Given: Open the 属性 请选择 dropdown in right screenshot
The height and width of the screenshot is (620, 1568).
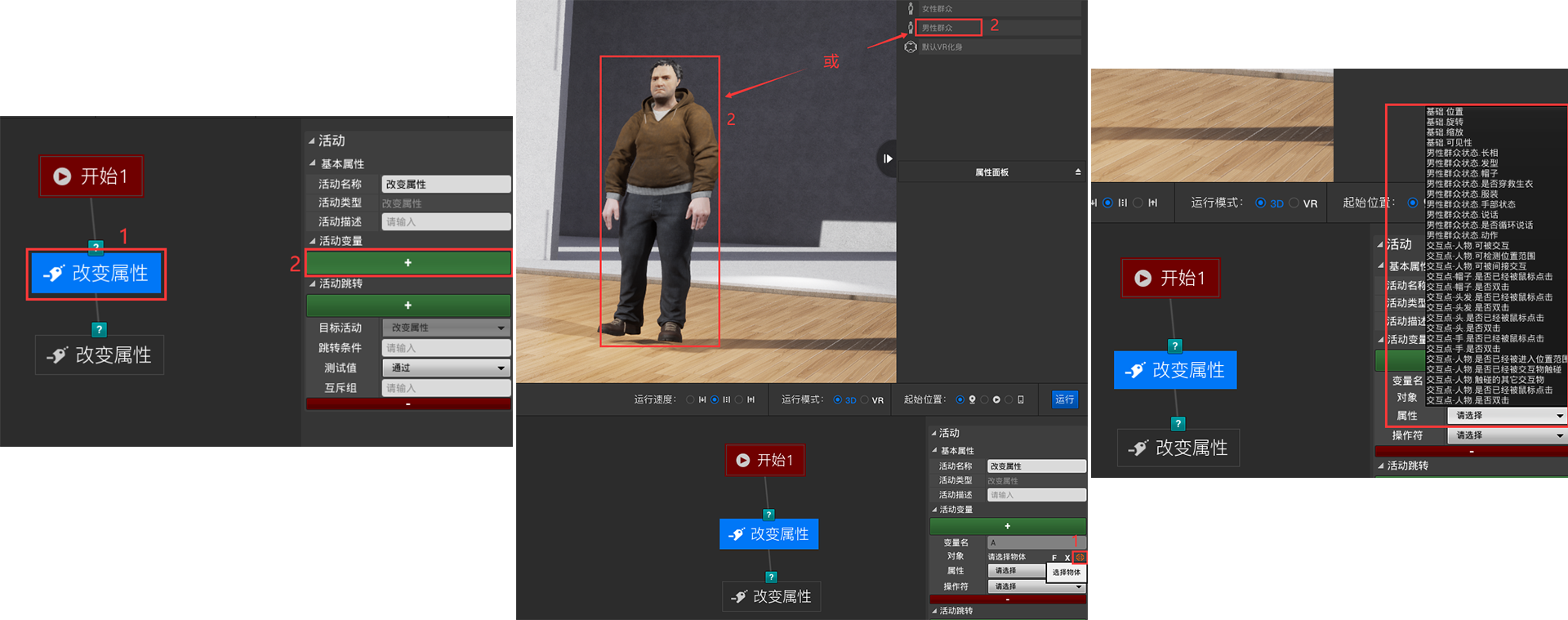Looking at the screenshot, I should point(1507,416).
